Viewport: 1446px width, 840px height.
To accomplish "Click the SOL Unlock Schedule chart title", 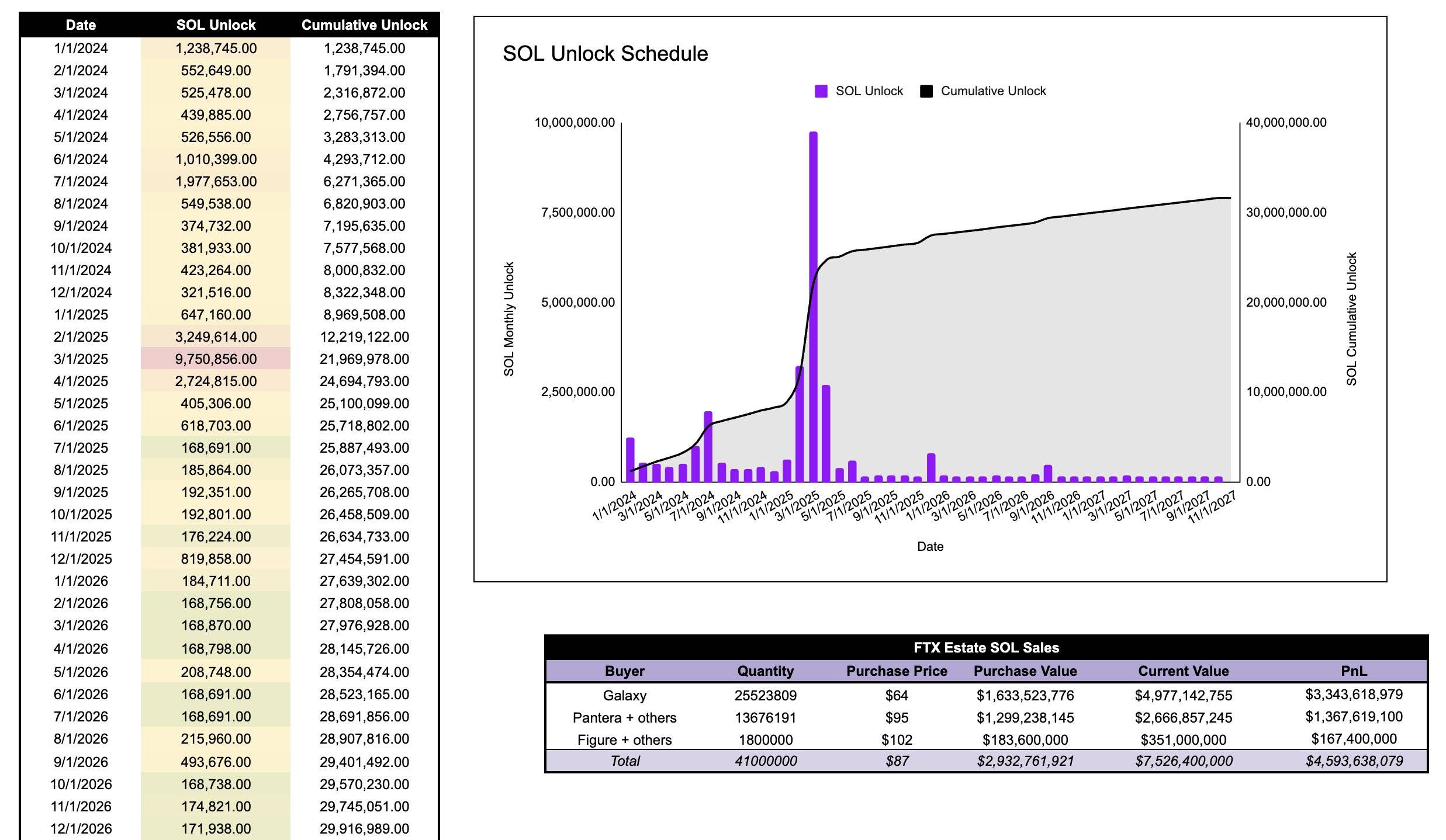I will pyautogui.click(x=605, y=54).
